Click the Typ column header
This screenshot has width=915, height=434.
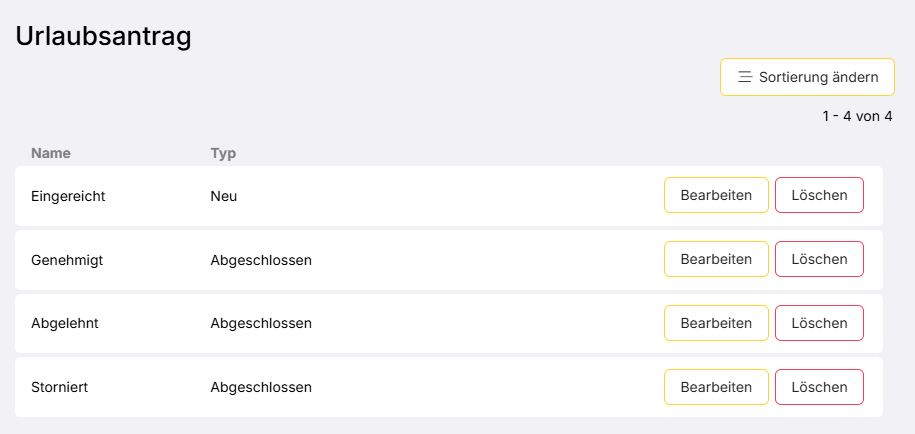tap(222, 153)
